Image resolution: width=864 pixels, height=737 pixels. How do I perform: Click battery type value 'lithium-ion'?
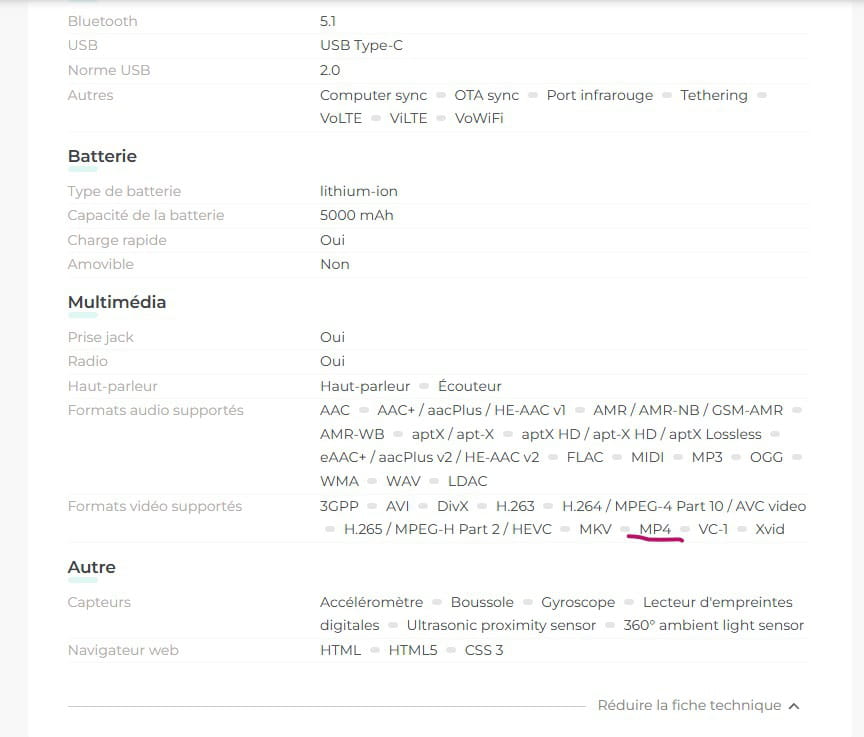coord(359,191)
